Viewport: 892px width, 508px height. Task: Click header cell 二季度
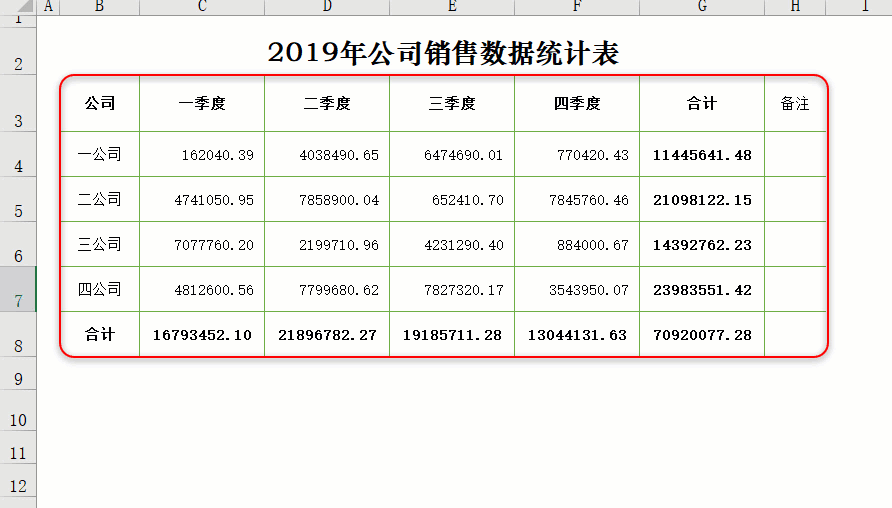tap(327, 104)
